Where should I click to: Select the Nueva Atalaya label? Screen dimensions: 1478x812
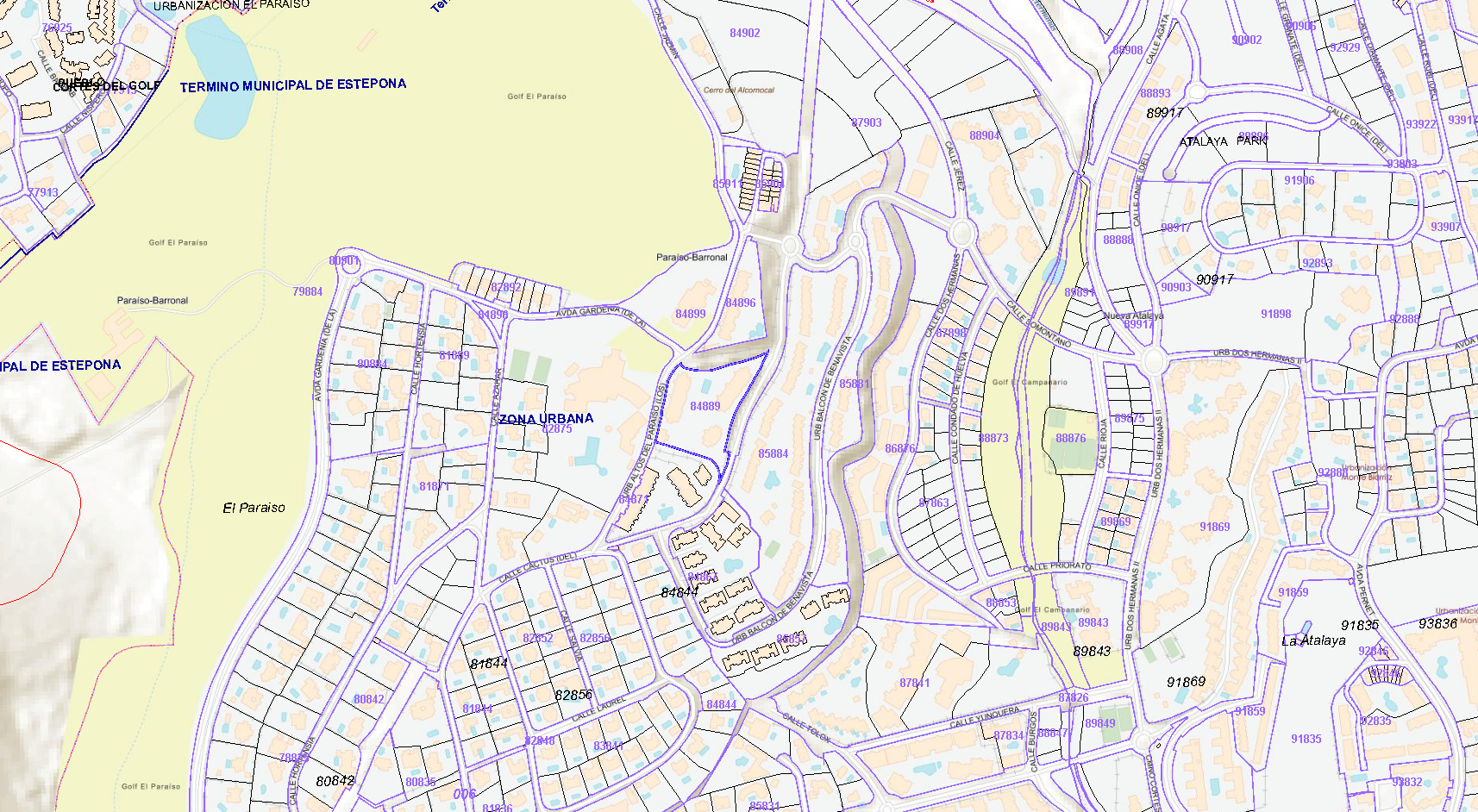pos(1133,315)
